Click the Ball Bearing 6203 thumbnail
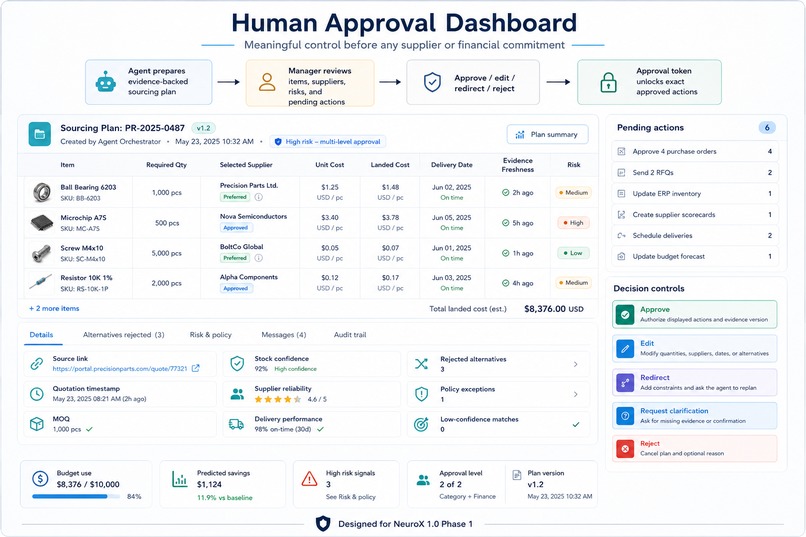This screenshot has height=537, width=806. [x=42, y=192]
